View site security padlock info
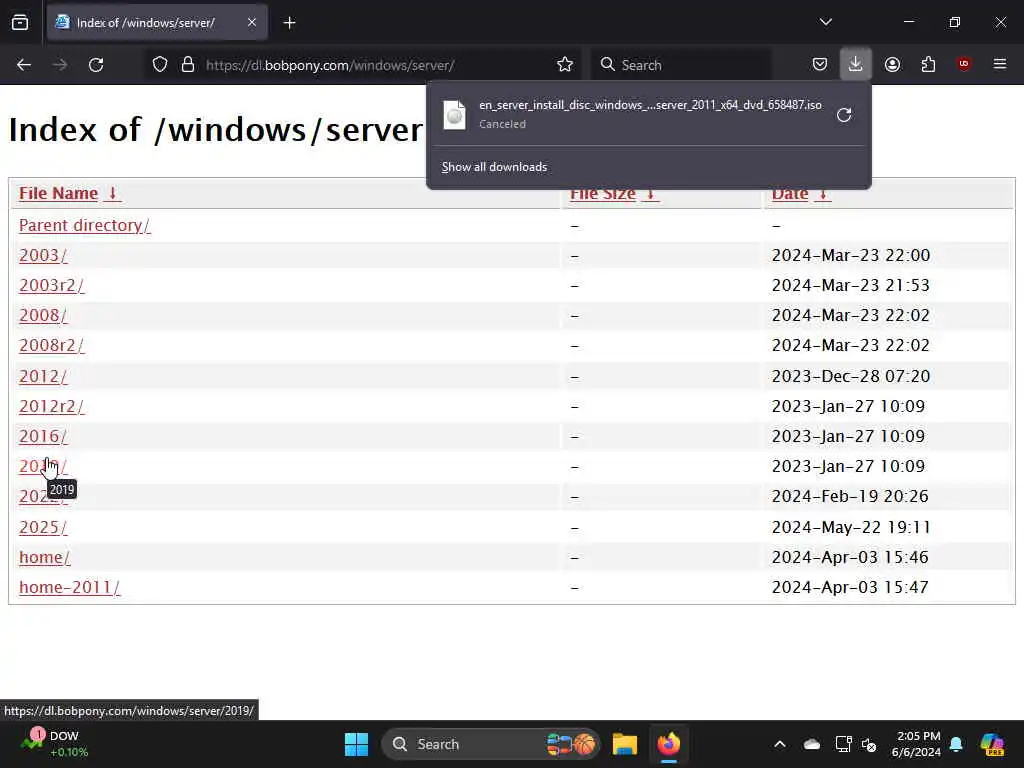 [x=188, y=65]
